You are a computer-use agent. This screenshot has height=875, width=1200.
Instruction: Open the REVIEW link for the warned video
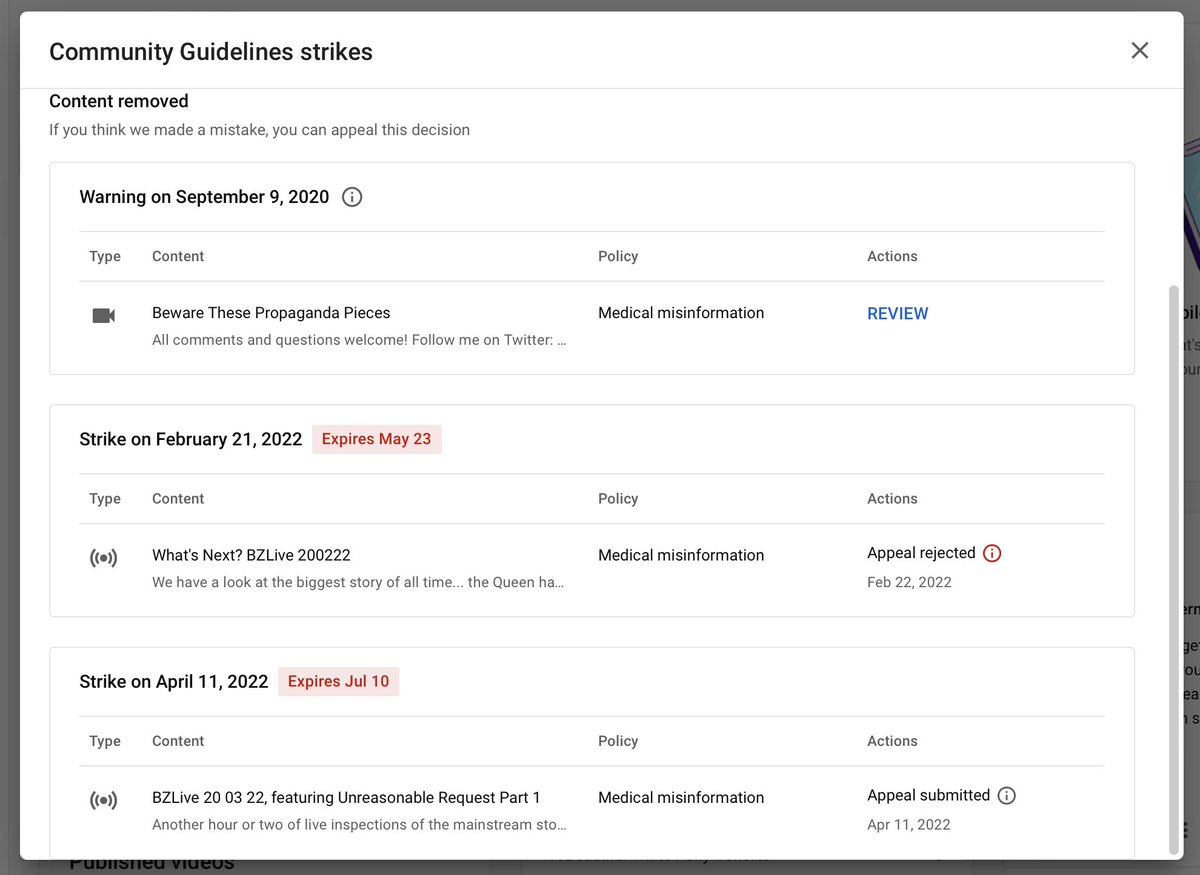[x=897, y=313]
